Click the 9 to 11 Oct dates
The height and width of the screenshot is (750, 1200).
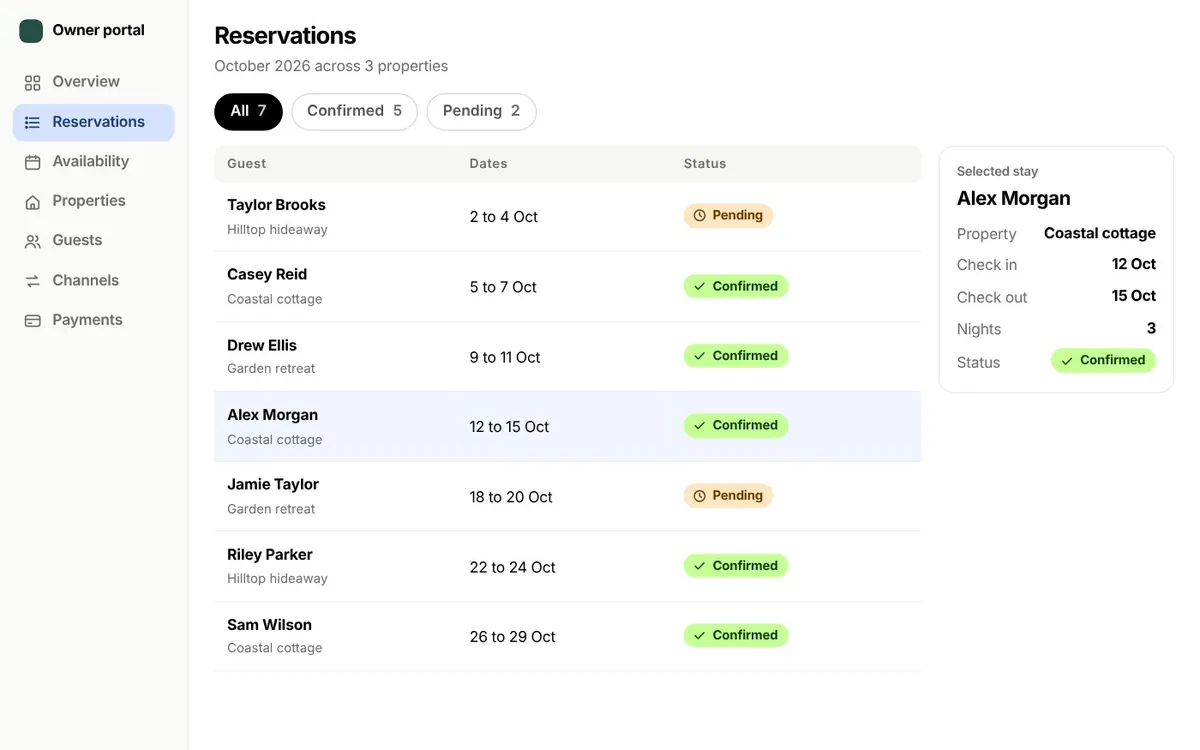coord(505,357)
